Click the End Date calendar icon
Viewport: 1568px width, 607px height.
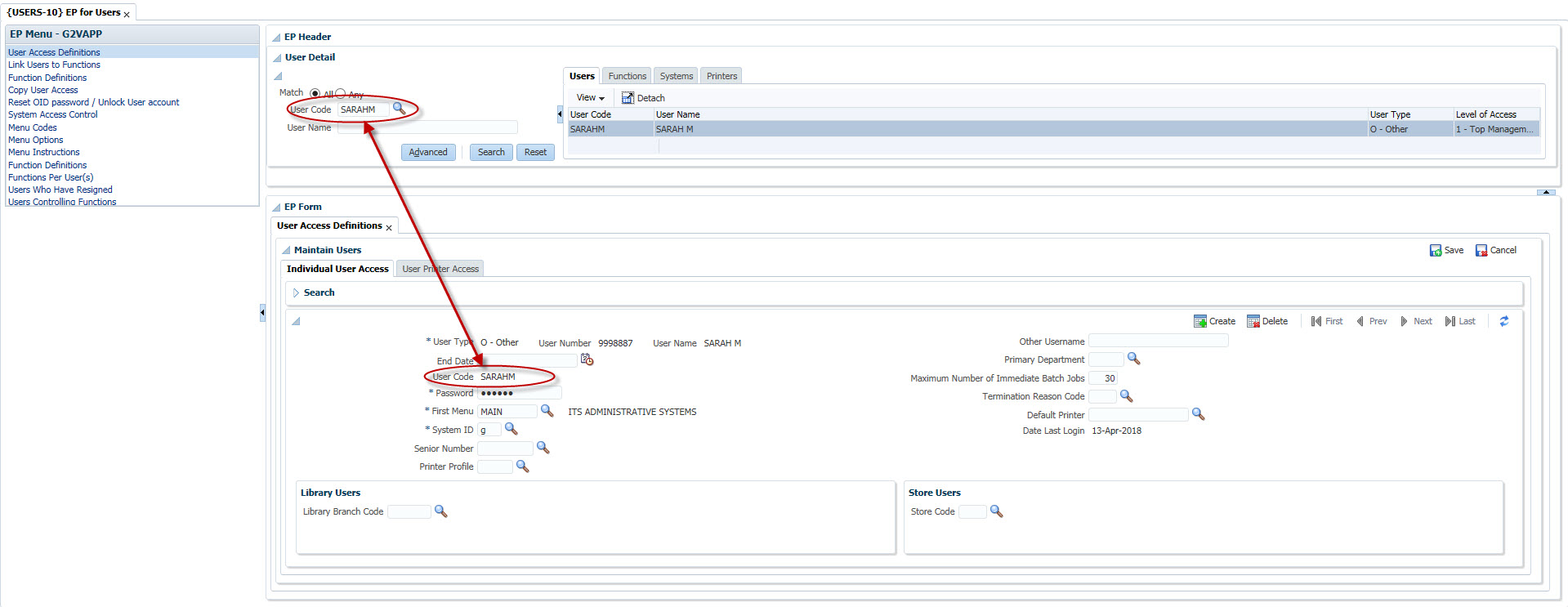[587, 359]
